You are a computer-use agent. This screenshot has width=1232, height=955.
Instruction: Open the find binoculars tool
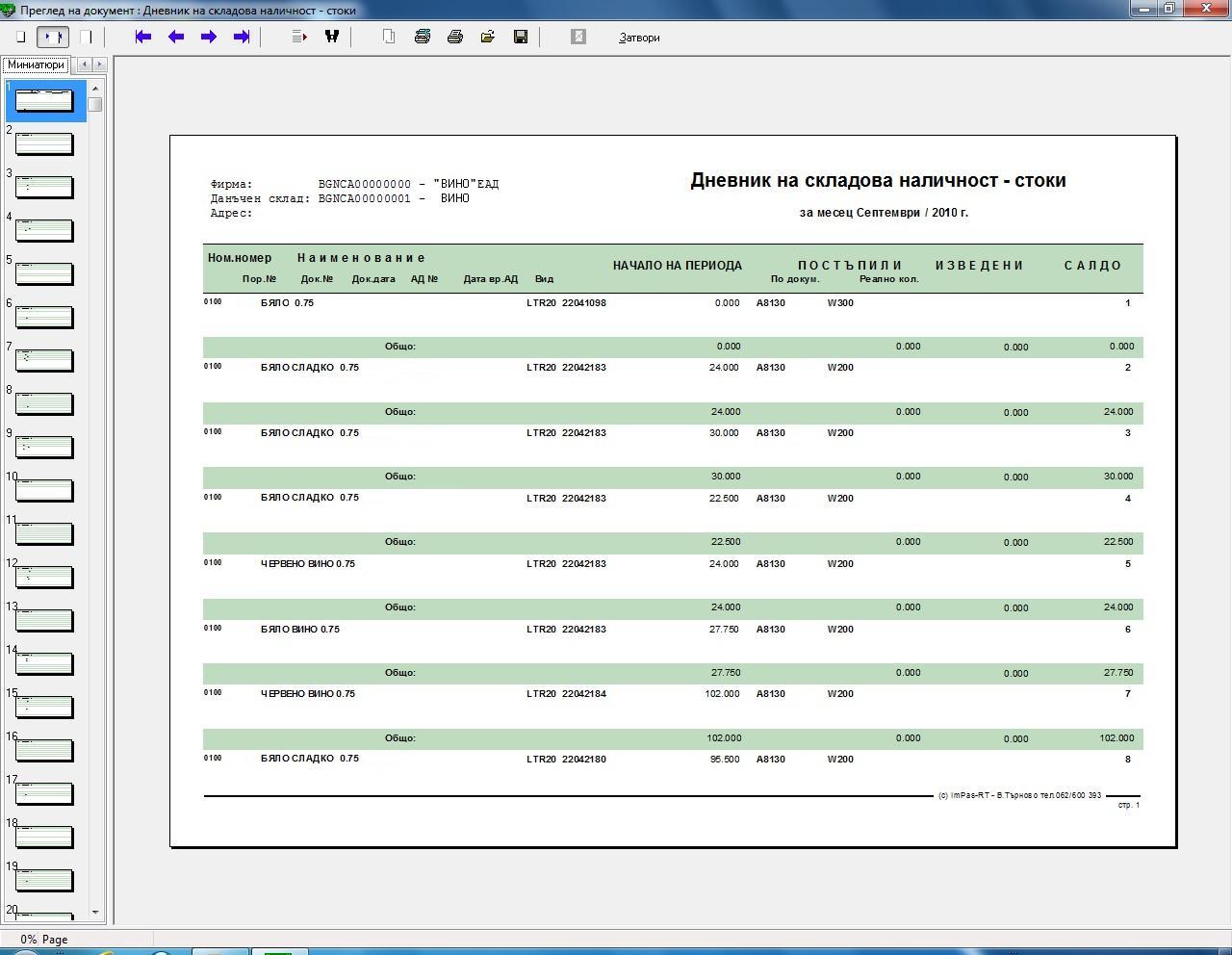point(332,37)
